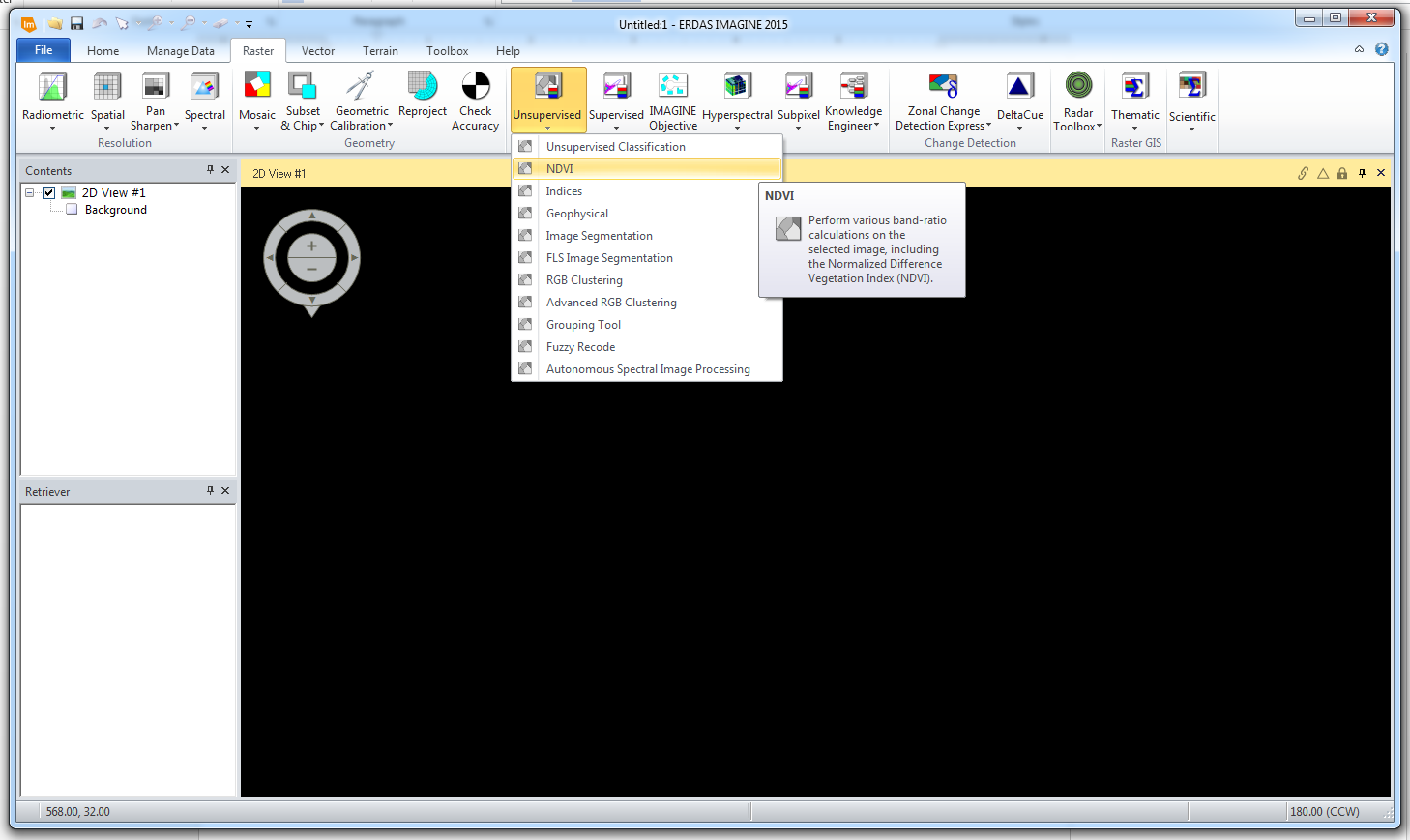Click the zoom in magnifier in quick access toolbar
This screenshot has width=1410, height=840.
click(157, 23)
